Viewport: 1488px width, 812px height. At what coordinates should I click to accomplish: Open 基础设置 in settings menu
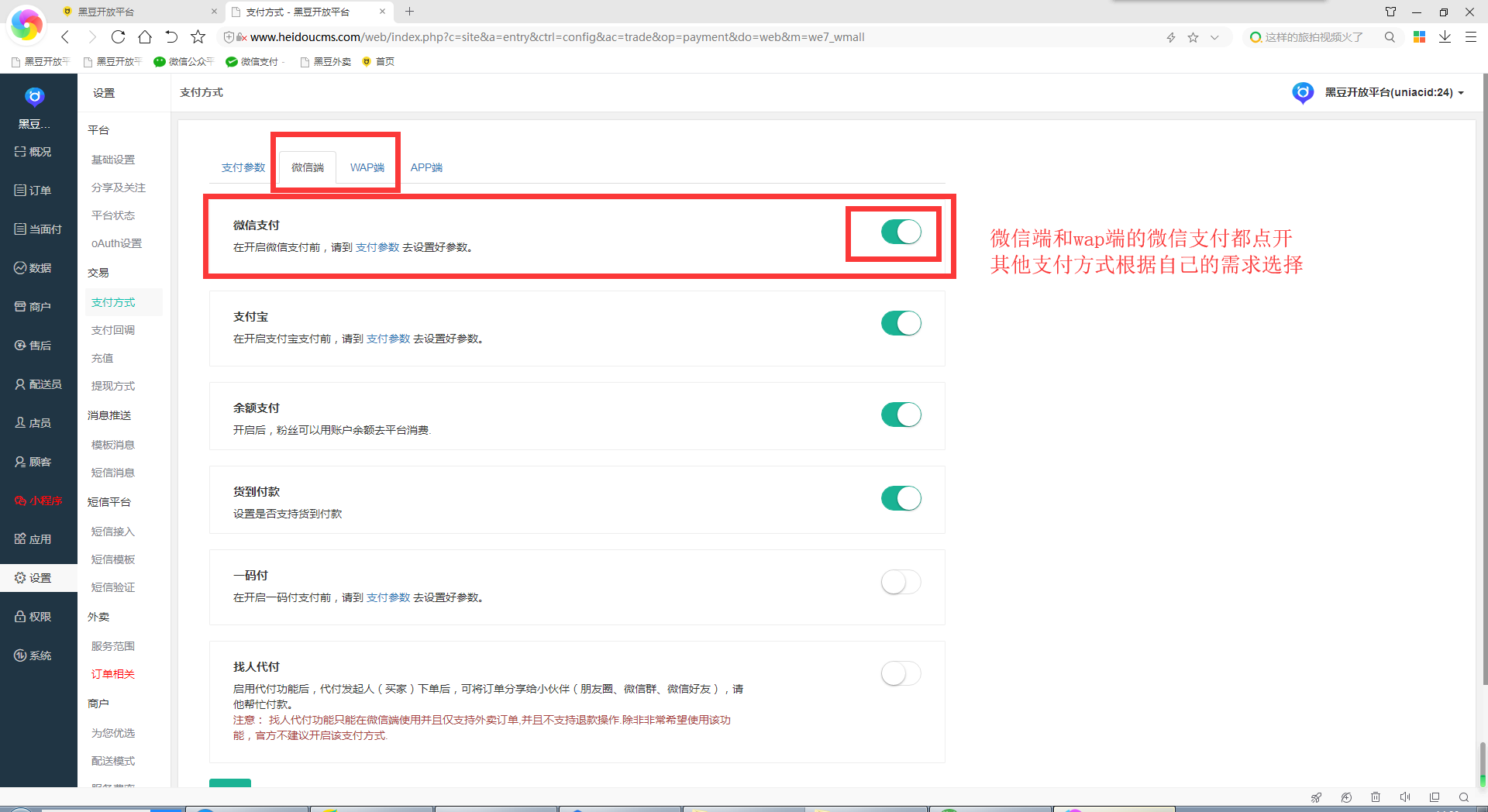pos(113,160)
